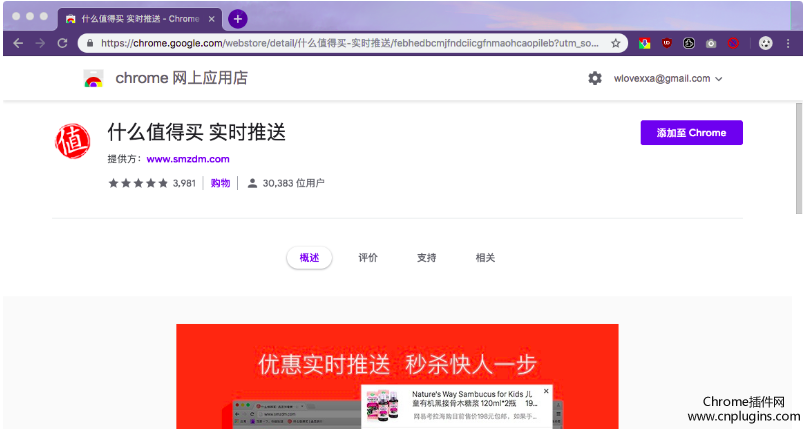Click the page vertical scrollbar

pyautogui.click(x=798, y=158)
